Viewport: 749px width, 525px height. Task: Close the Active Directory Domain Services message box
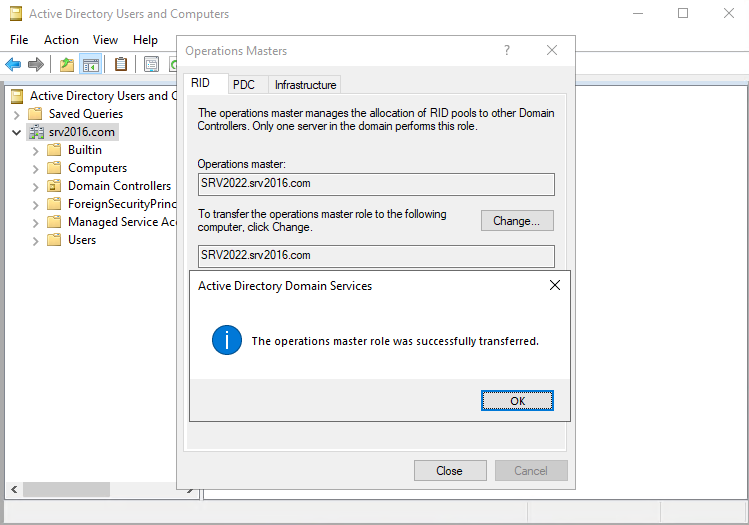[x=555, y=285]
